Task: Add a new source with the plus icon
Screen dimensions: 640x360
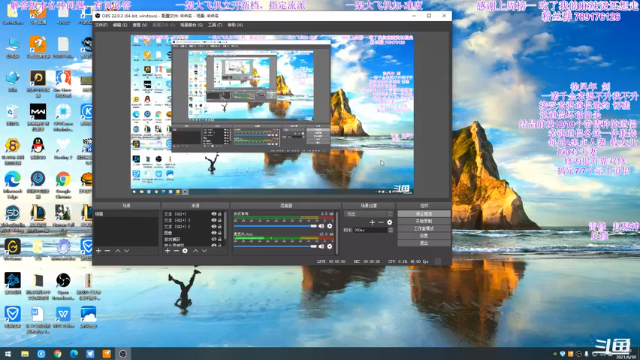Action: (x=167, y=251)
